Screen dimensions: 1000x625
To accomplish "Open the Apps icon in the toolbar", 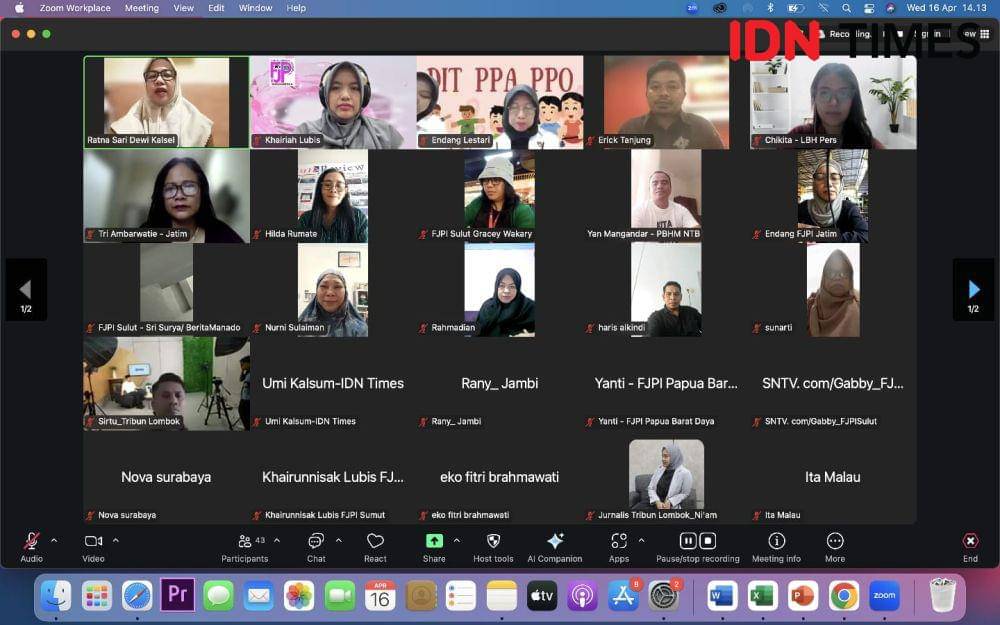I will [619, 541].
